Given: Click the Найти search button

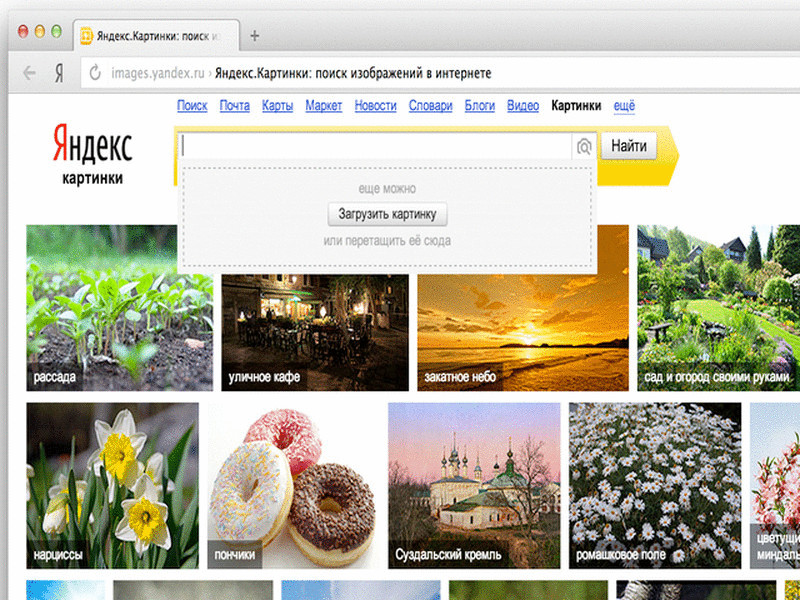Looking at the screenshot, I should [x=629, y=146].
